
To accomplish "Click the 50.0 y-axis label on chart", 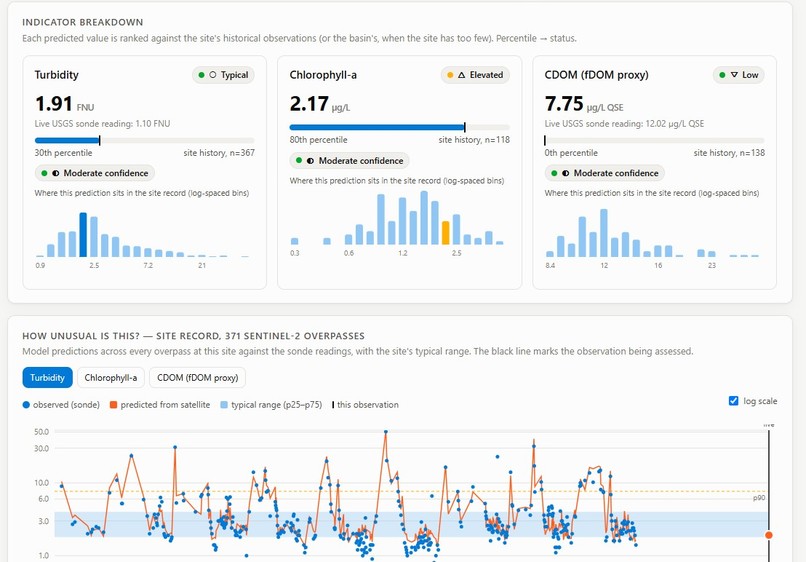I will click(42, 431).
